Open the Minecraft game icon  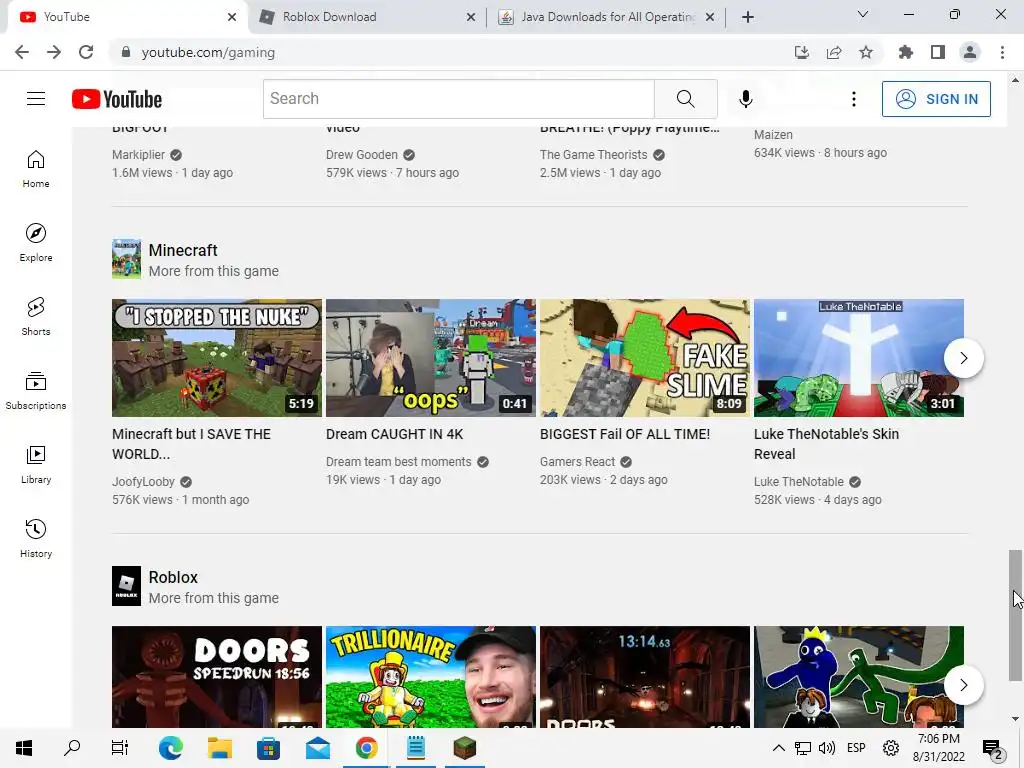pyautogui.click(x=126, y=259)
